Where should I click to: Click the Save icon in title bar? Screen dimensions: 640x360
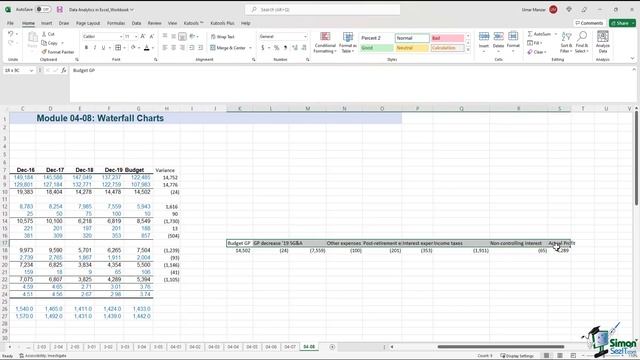(60, 9)
